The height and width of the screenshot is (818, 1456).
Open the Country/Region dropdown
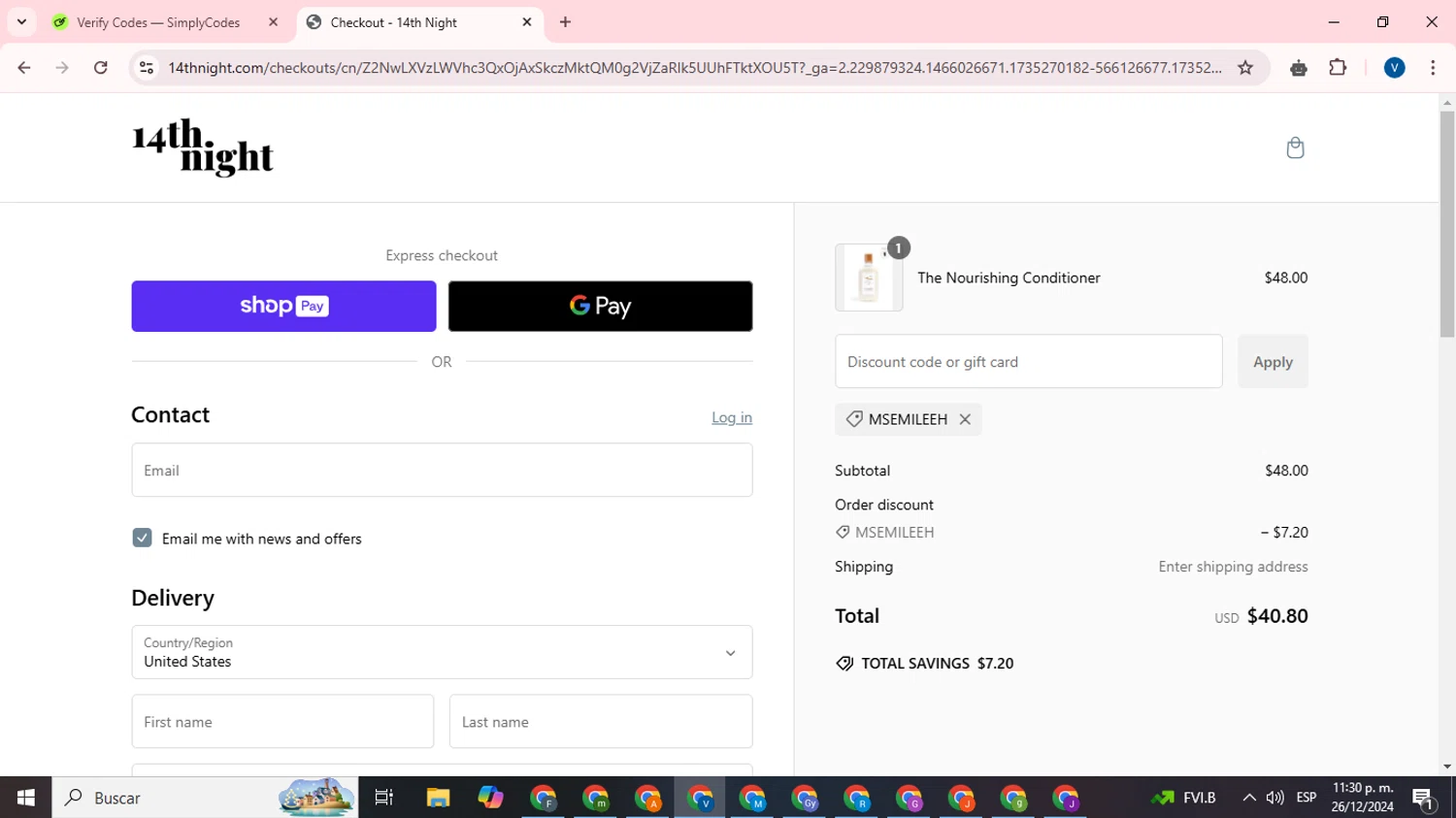pyautogui.click(x=442, y=652)
